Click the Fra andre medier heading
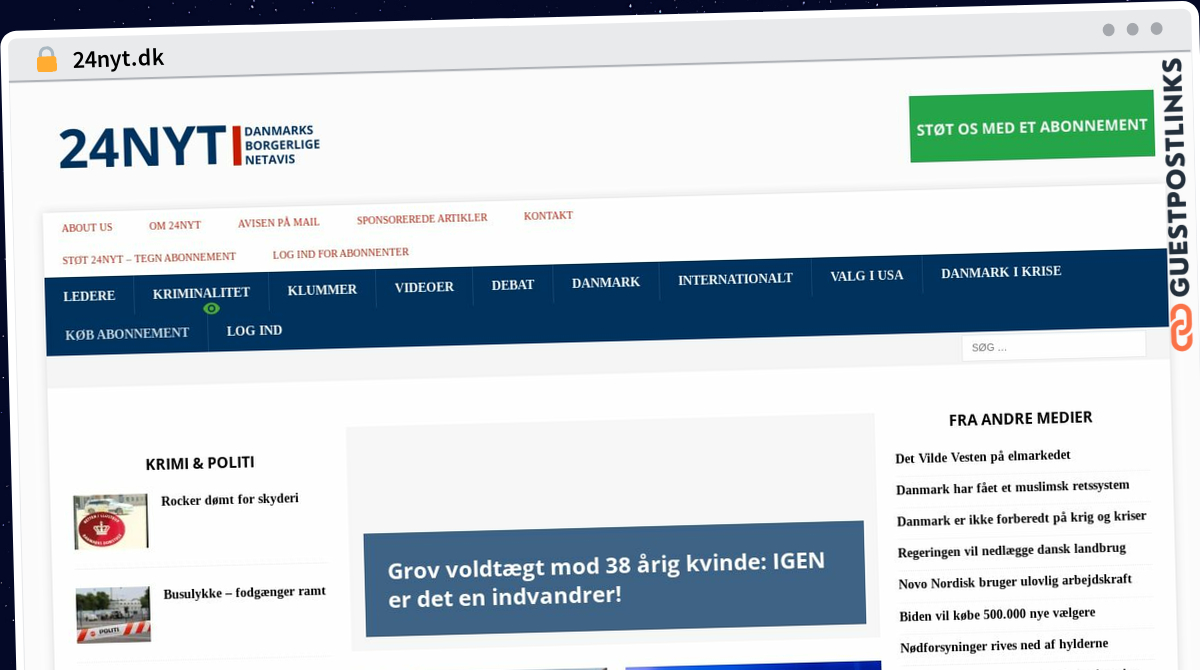1200x670 pixels. [x=1020, y=419]
